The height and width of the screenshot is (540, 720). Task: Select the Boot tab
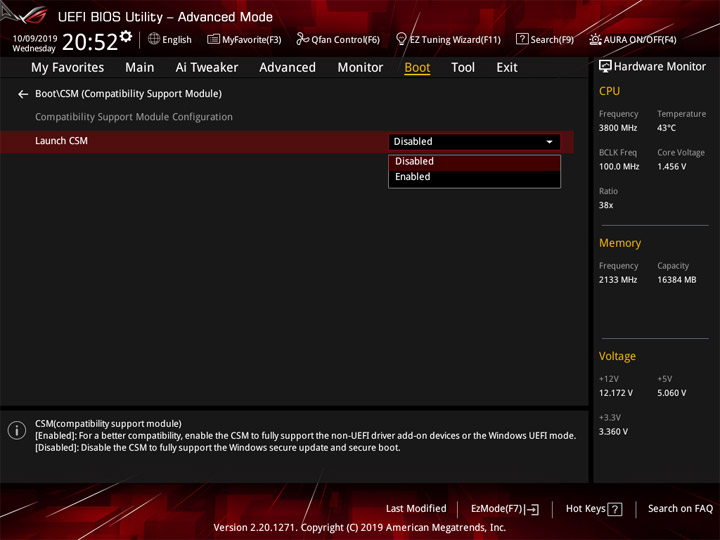(x=417, y=68)
